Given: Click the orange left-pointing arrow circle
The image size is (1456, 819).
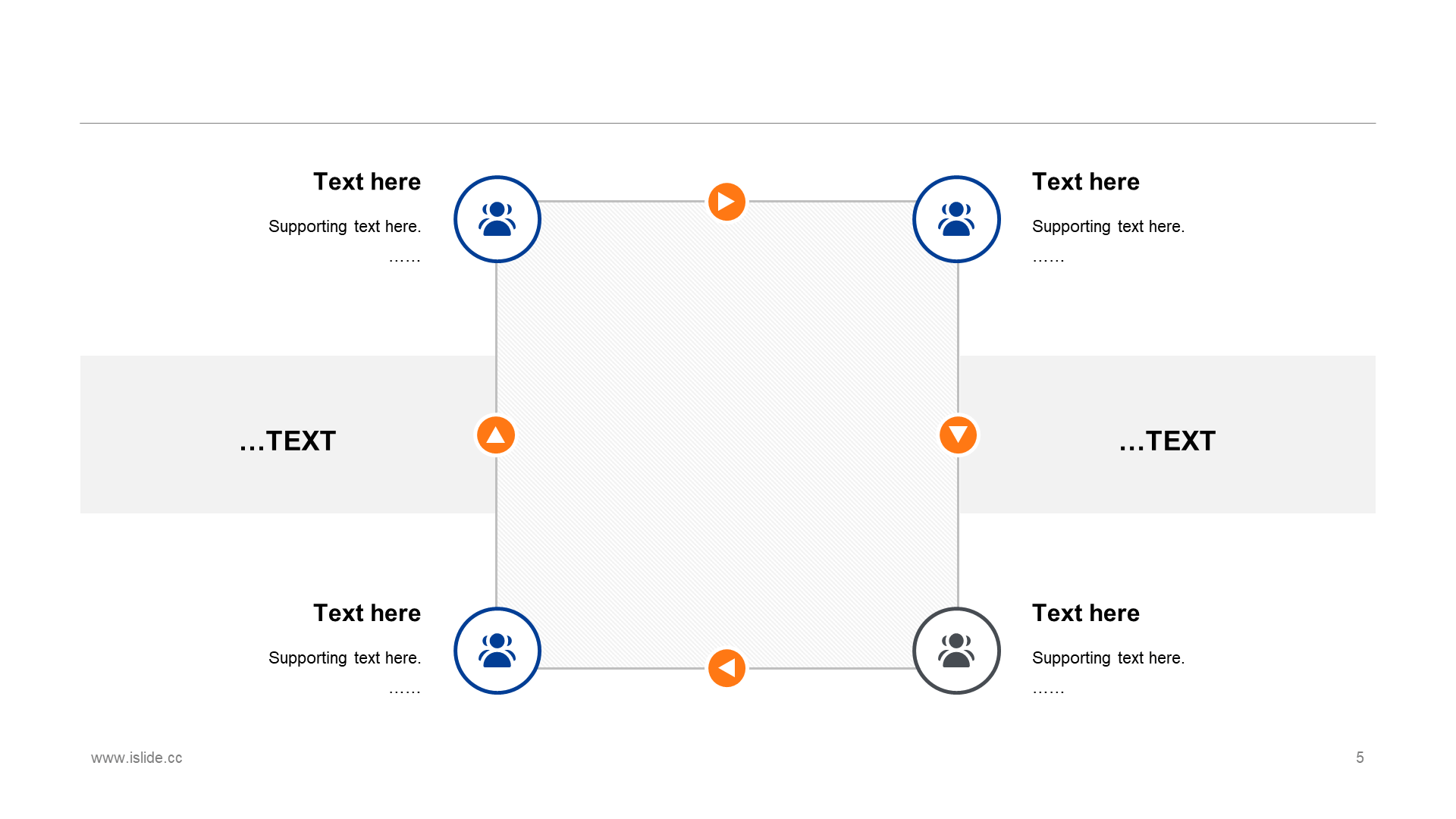Looking at the screenshot, I should (726, 668).
